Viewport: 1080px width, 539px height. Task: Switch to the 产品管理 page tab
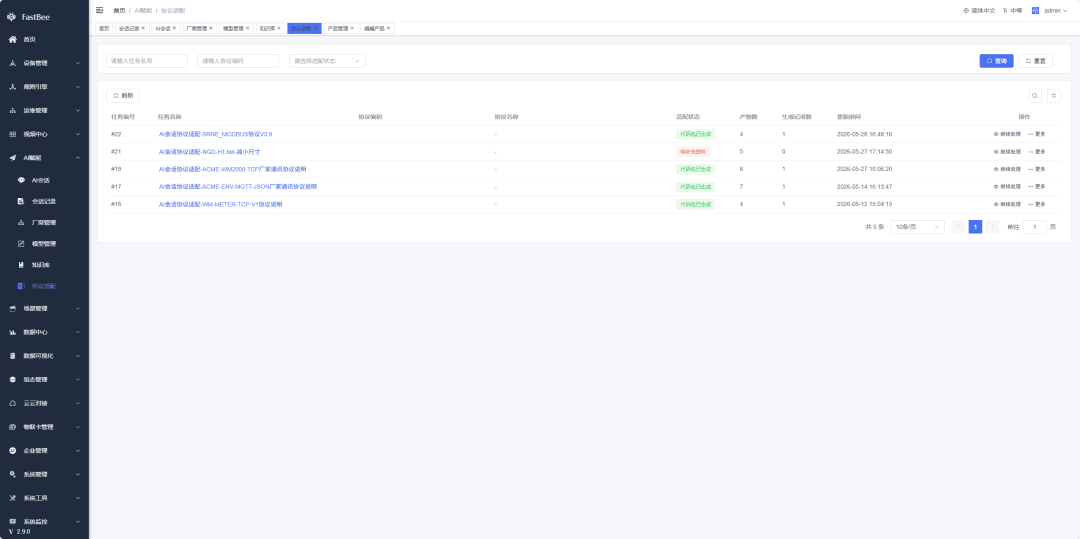coord(340,28)
